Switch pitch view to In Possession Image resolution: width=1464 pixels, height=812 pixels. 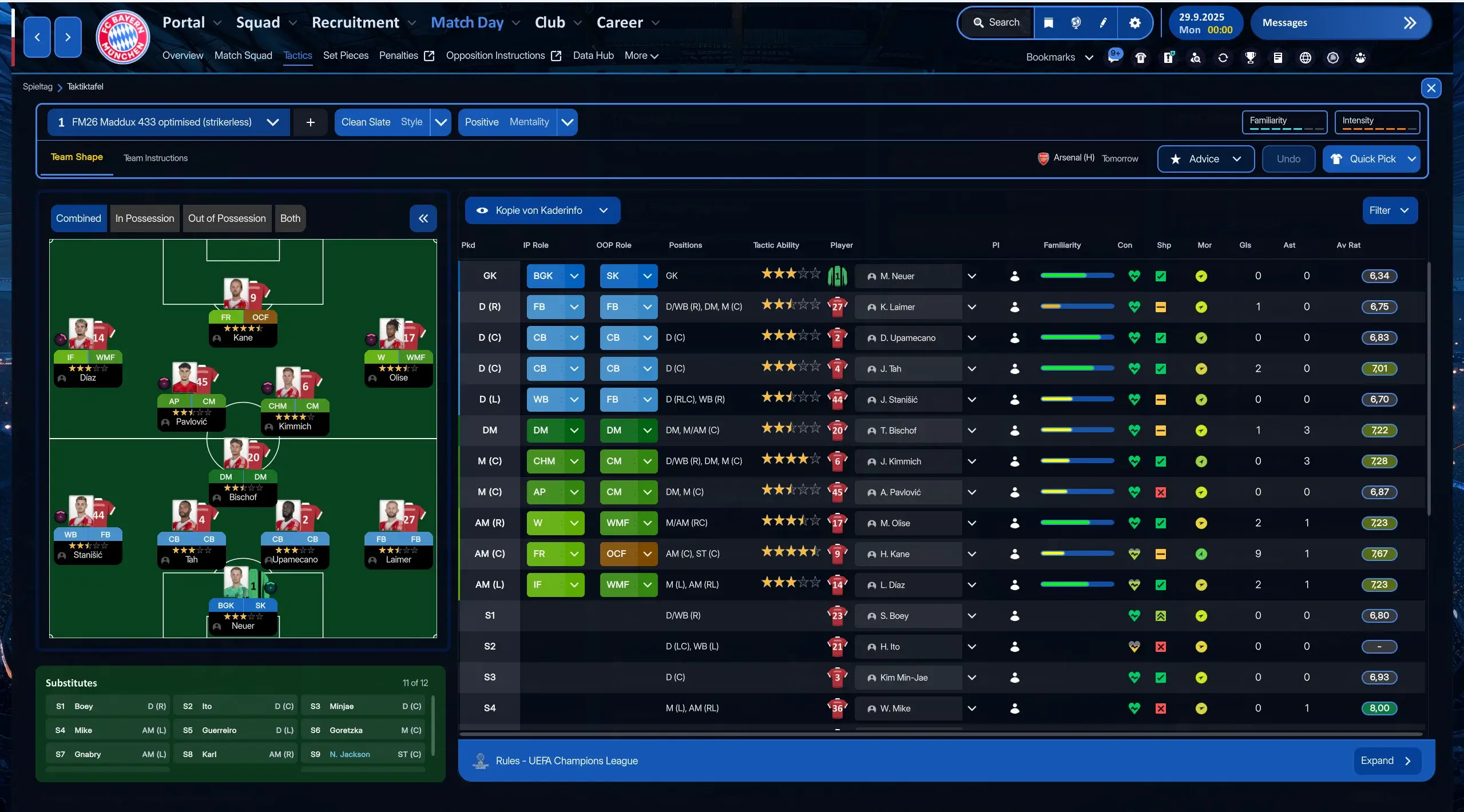[144, 218]
